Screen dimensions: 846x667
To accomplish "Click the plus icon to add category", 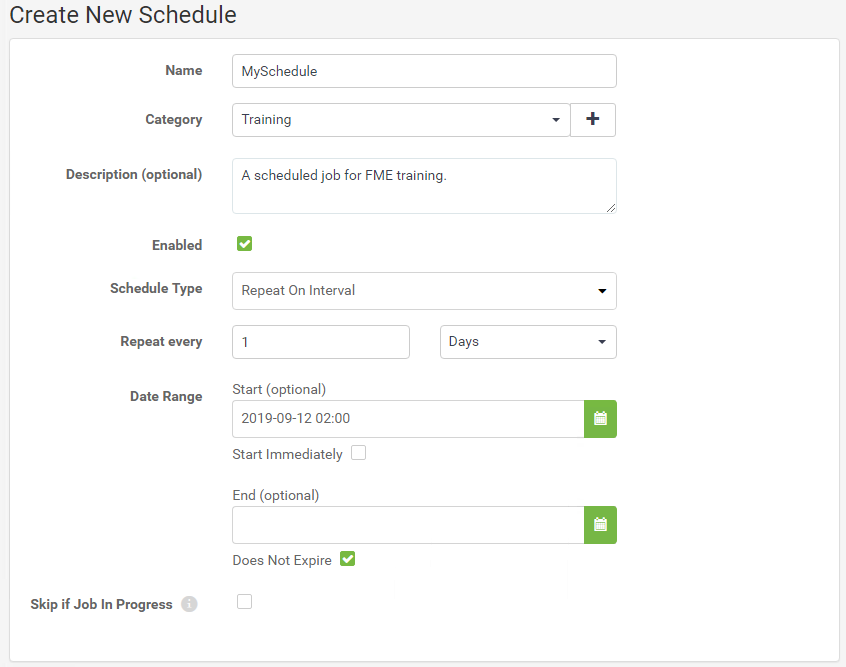I will [x=593, y=120].
